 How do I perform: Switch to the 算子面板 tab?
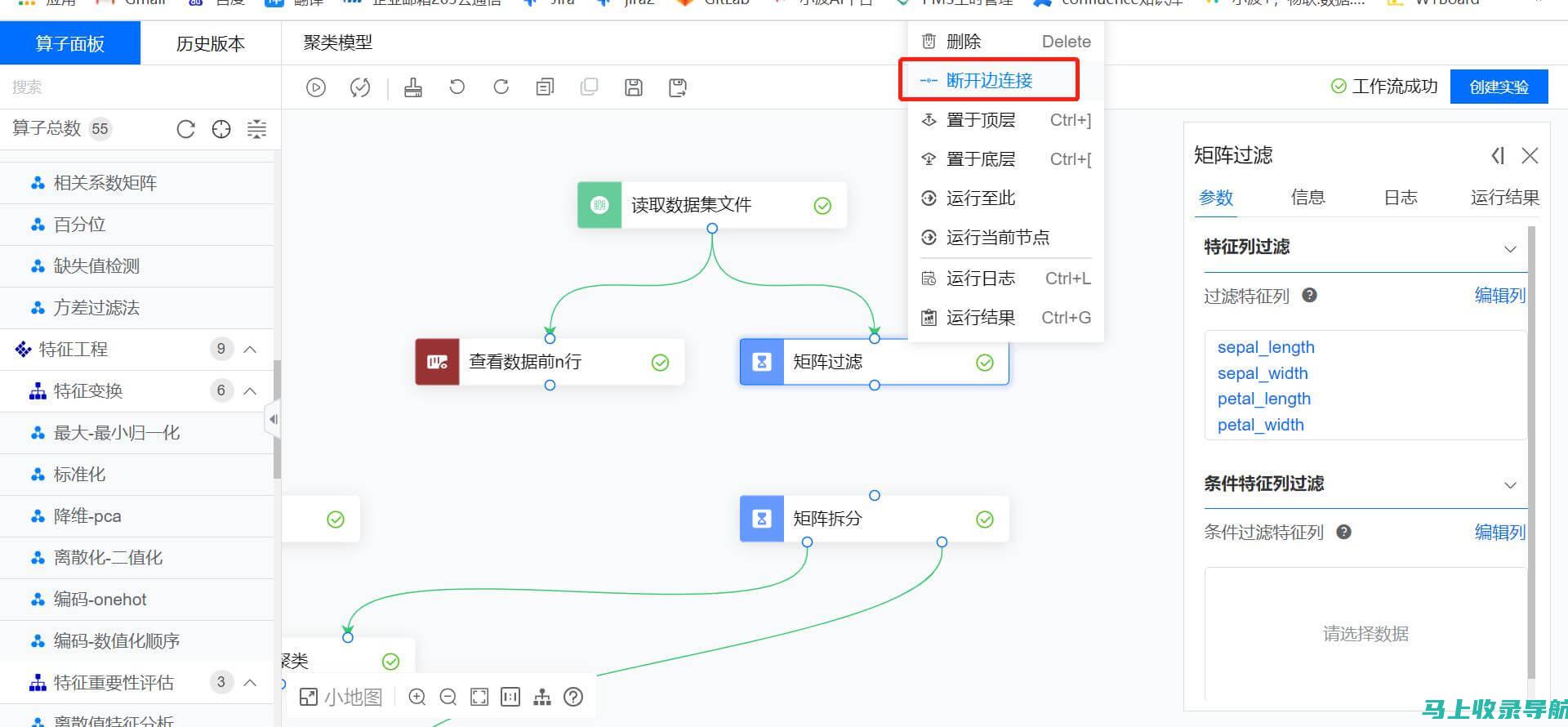point(70,43)
